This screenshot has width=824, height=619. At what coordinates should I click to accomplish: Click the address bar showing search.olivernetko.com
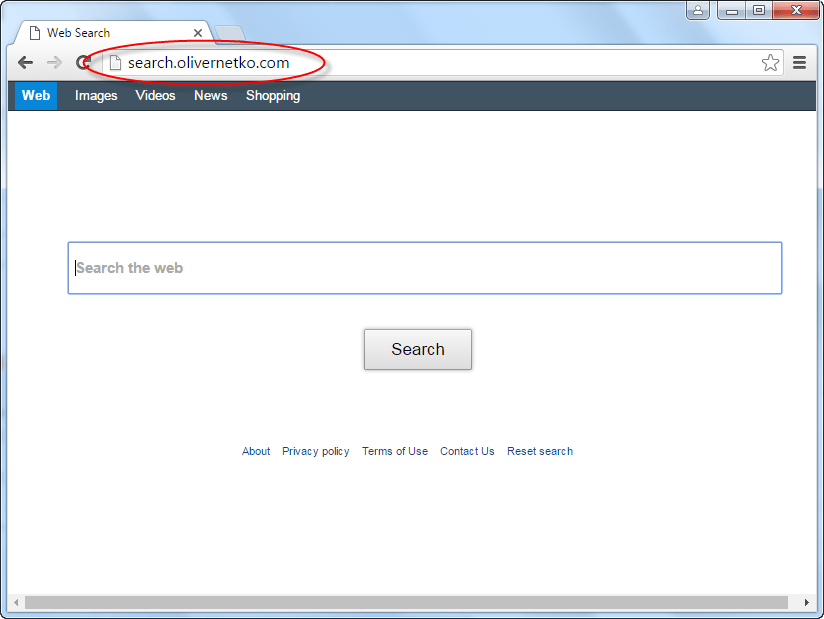[x=441, y=63]
